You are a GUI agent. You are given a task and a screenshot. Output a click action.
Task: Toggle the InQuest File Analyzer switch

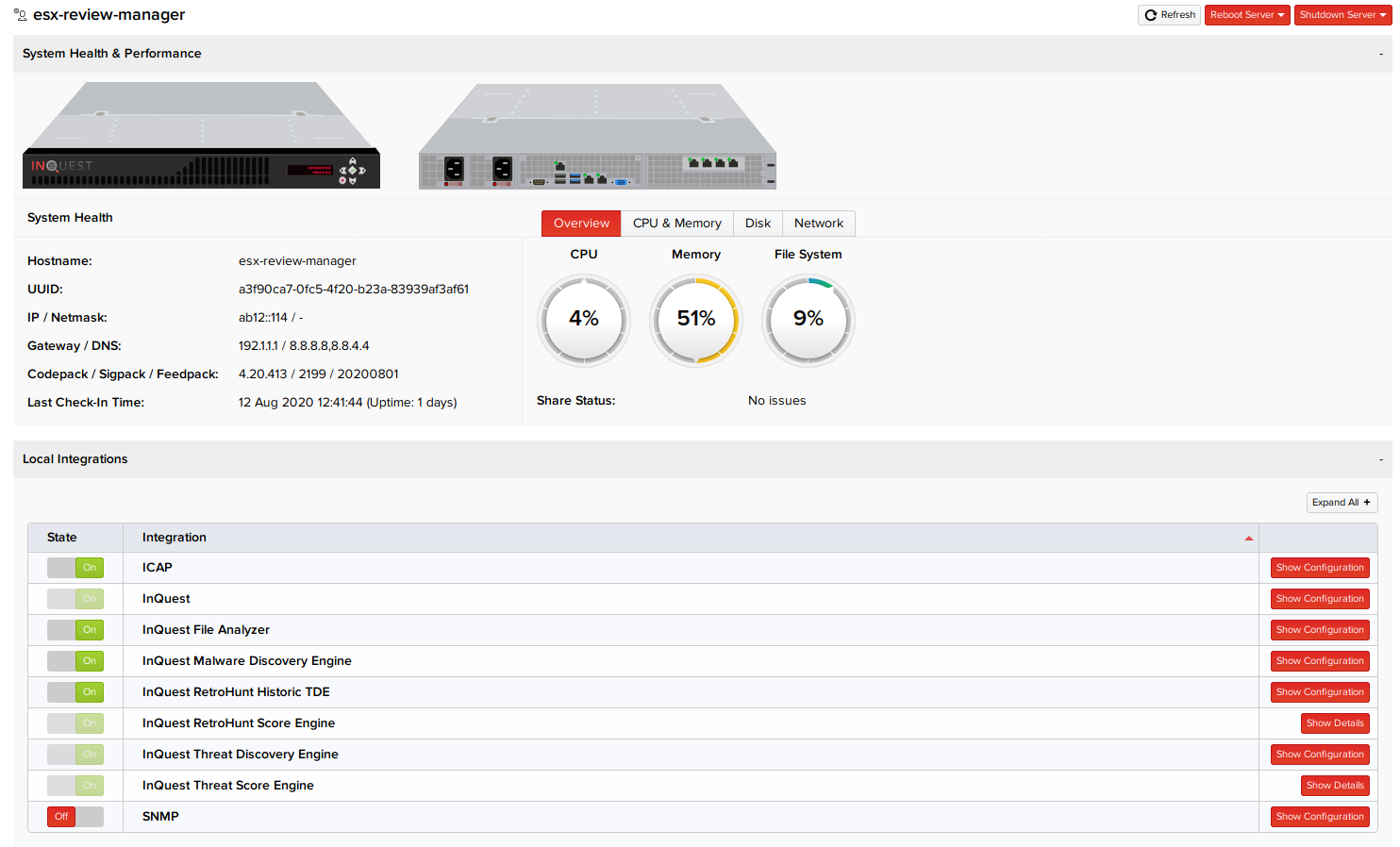pyautogui.click(x=75, y=630)
